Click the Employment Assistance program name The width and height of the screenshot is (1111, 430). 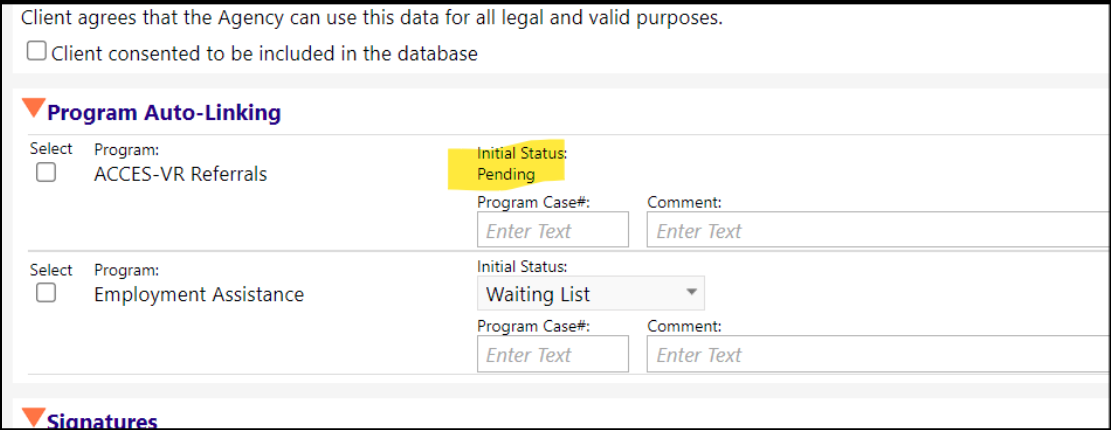tap(199, 294)
